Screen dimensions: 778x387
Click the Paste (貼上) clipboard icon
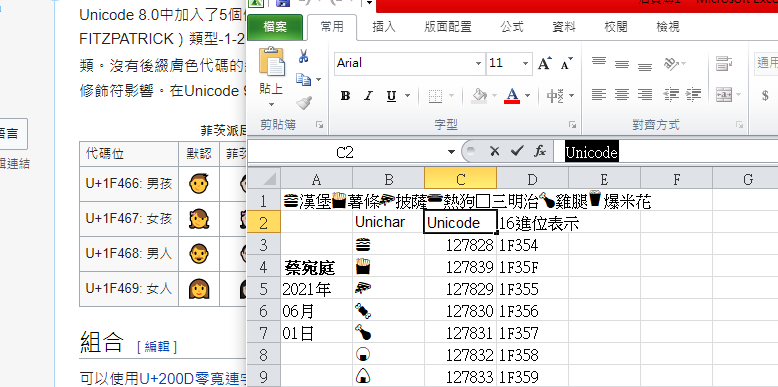(x=272, y=62)
